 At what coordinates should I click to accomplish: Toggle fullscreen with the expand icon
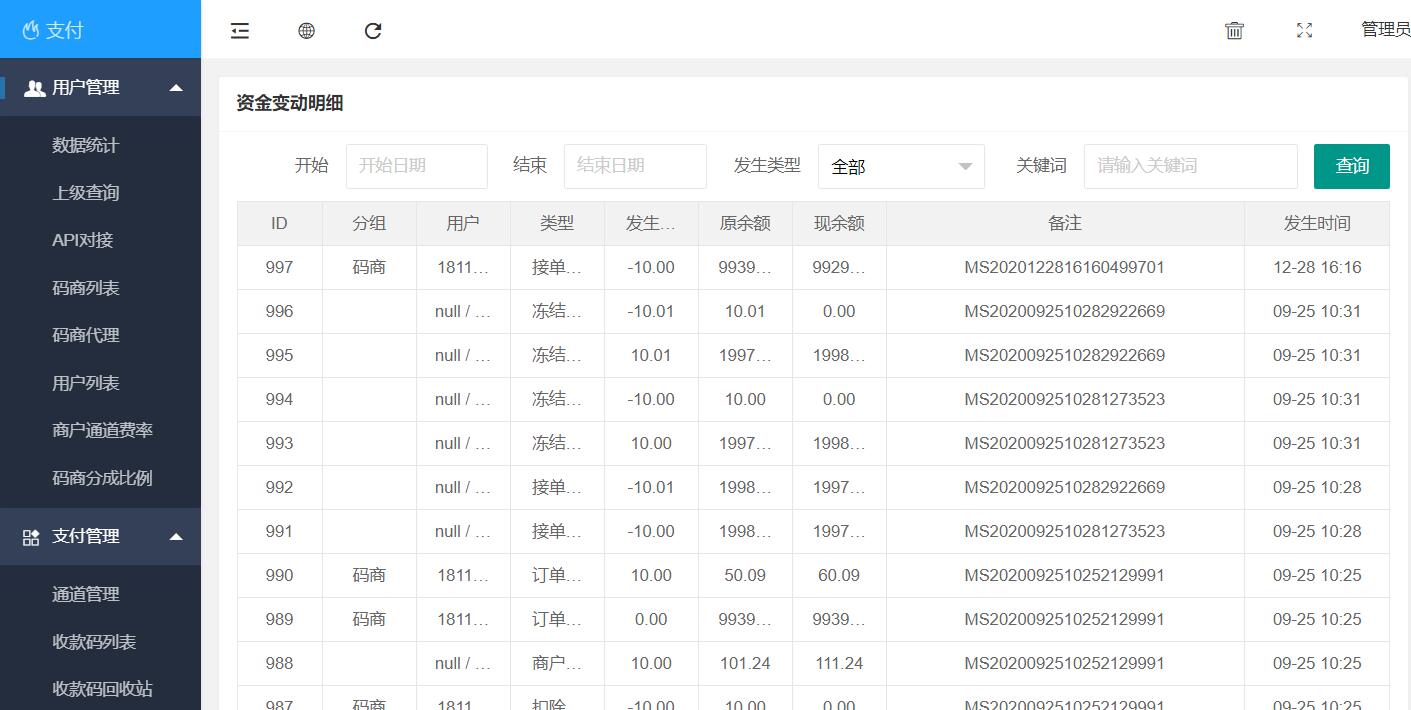(1304, 31)
